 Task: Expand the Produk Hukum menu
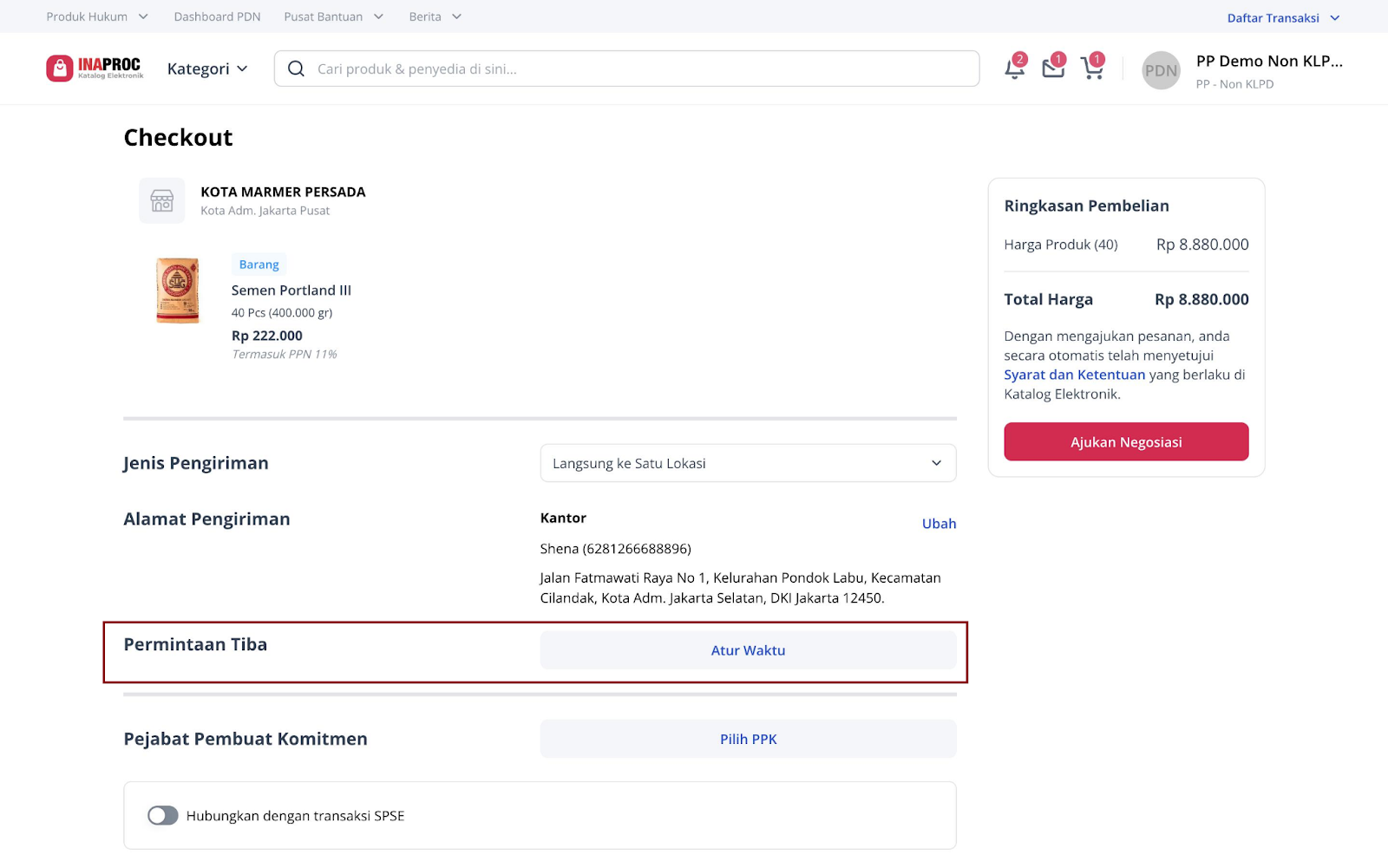[x=97, y=16]
